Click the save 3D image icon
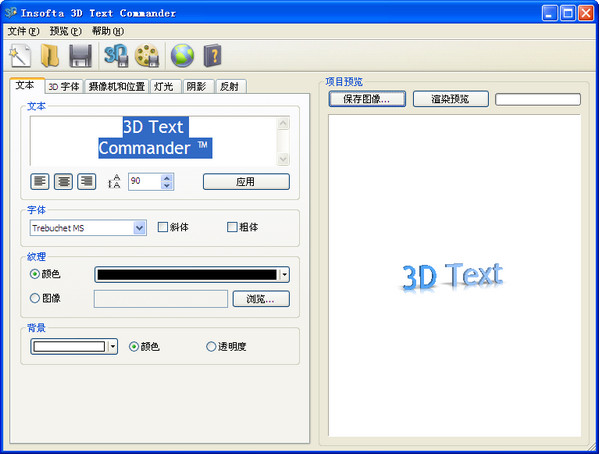The width and height of the screenshot is (599, 454). (x=116, y=56)
